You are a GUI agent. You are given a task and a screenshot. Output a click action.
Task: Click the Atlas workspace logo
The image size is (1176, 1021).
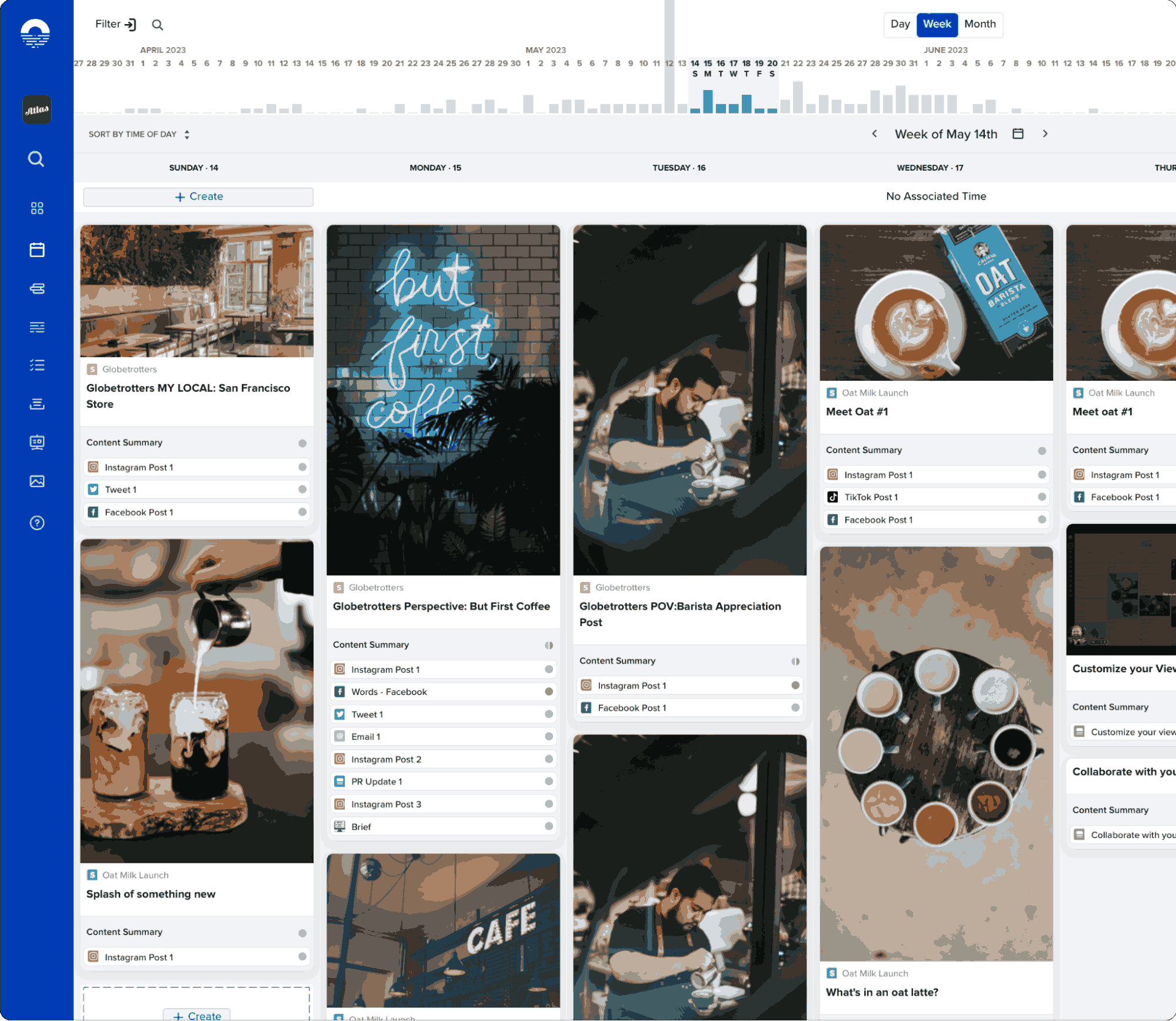point(36,109)
